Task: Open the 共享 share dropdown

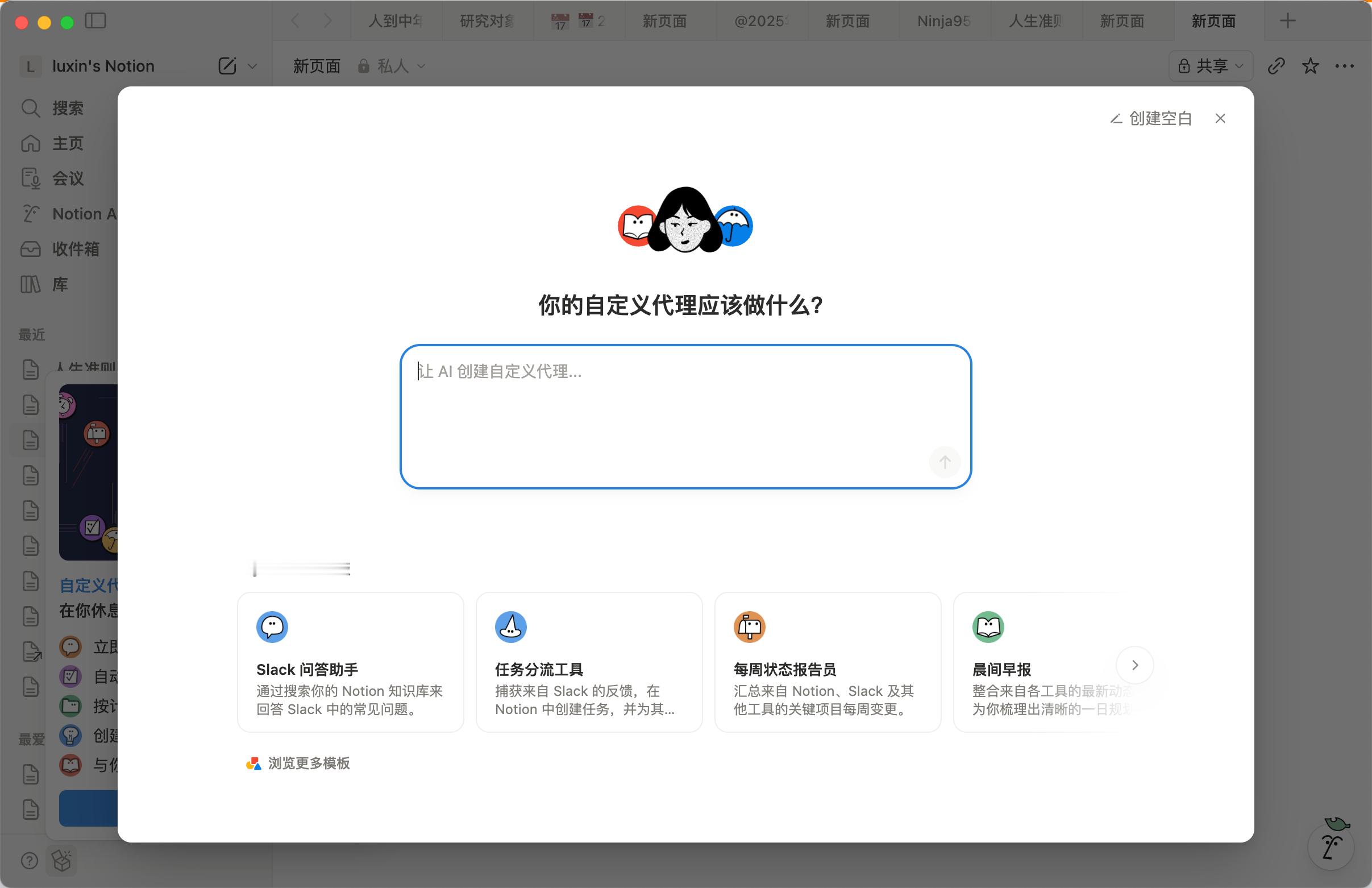Action: click(1210, 66)
